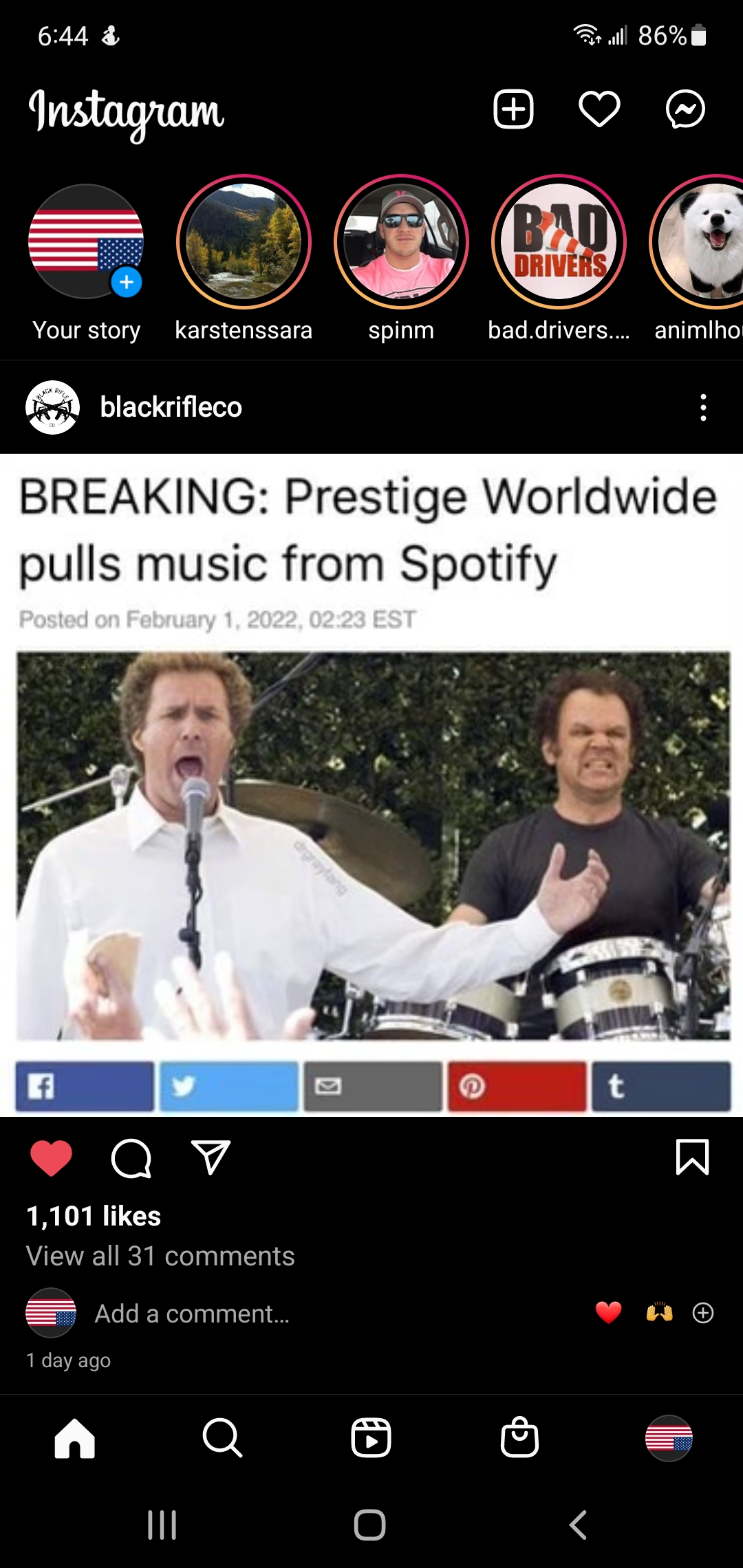Go to Home feed icon
The width and height of the screenshot is (743, 1568).
[74, 1438]
